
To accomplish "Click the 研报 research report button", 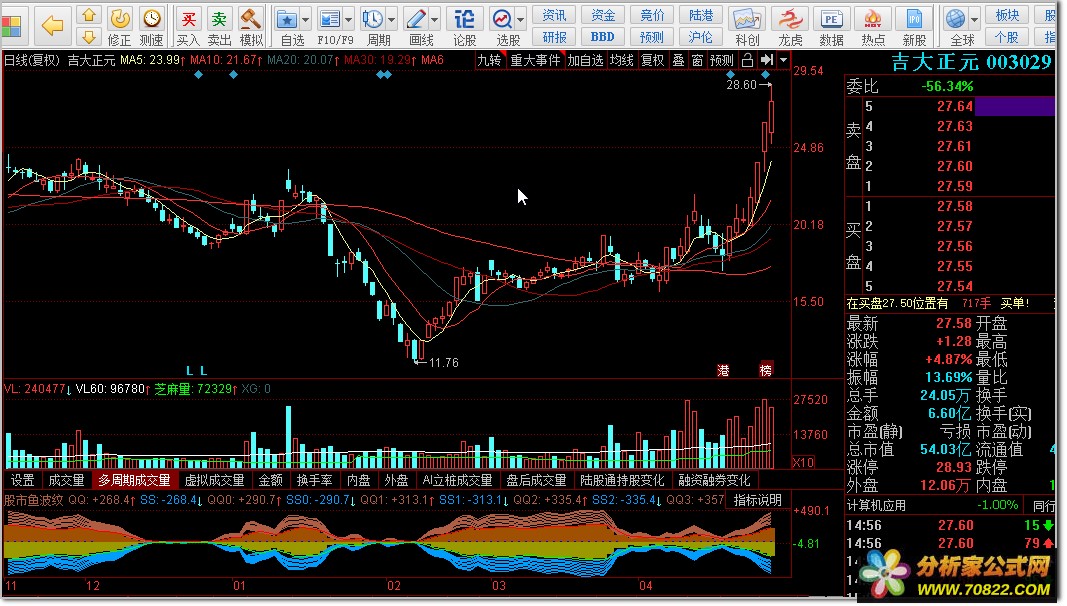I will click(554, 37).
